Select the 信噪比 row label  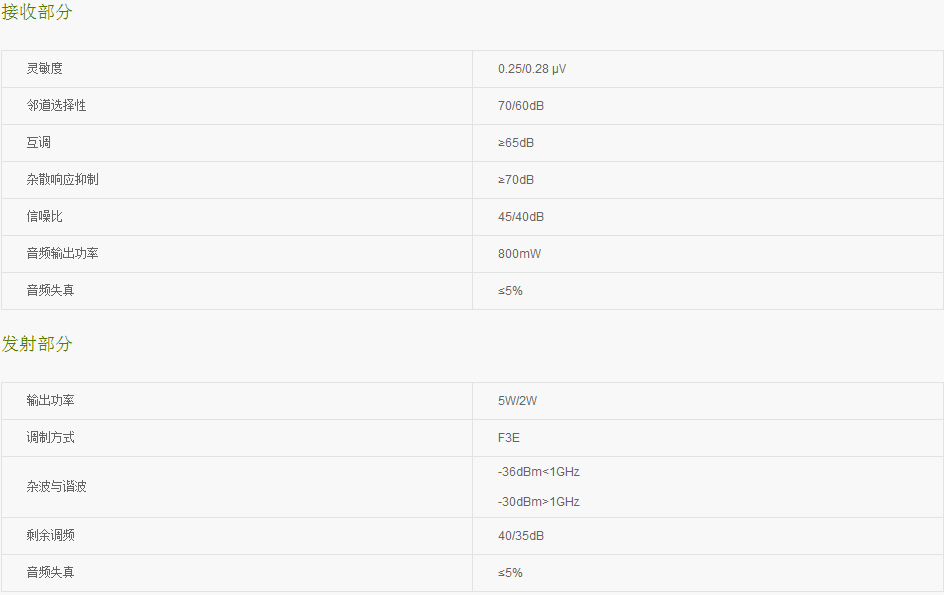pyautogui.click(x=45, y=217)
